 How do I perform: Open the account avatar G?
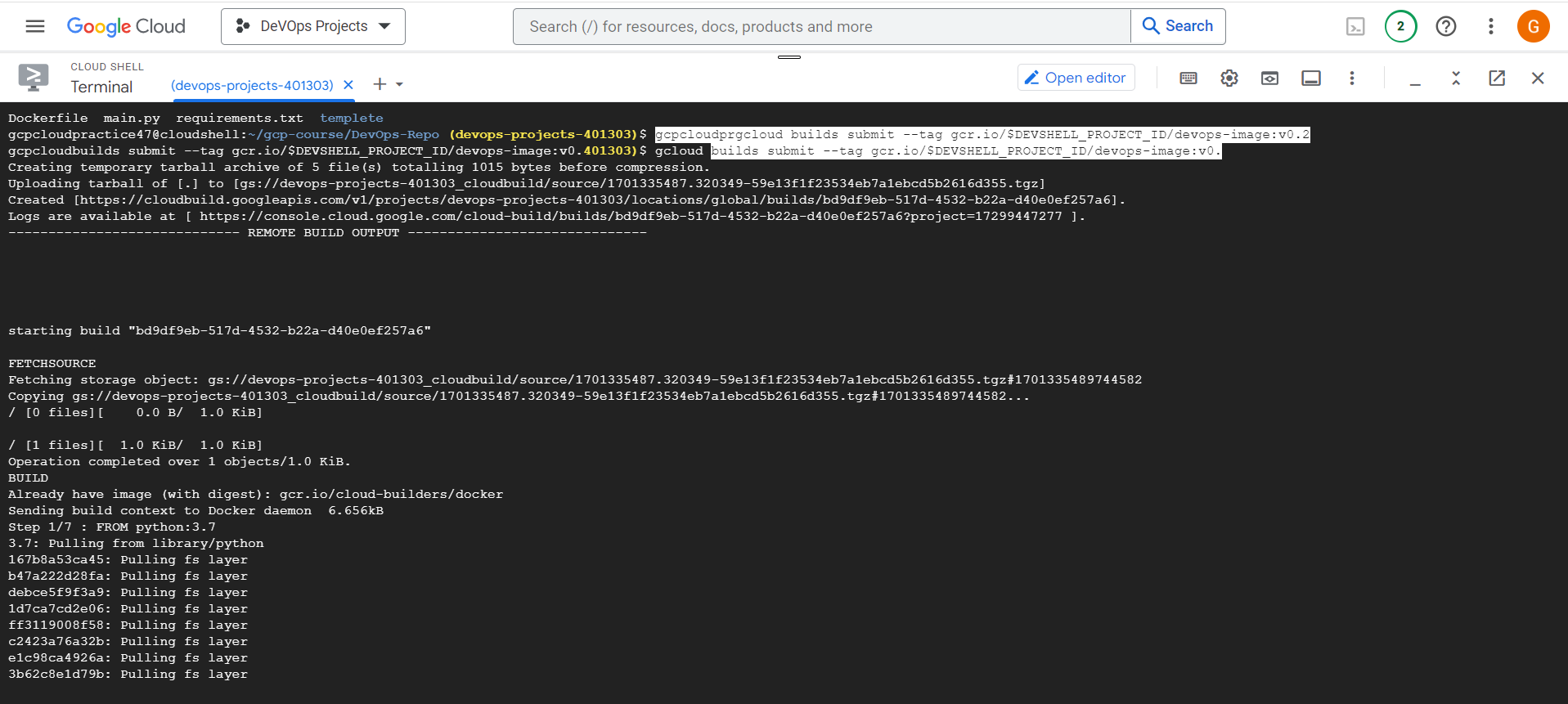coord(1534,26)
